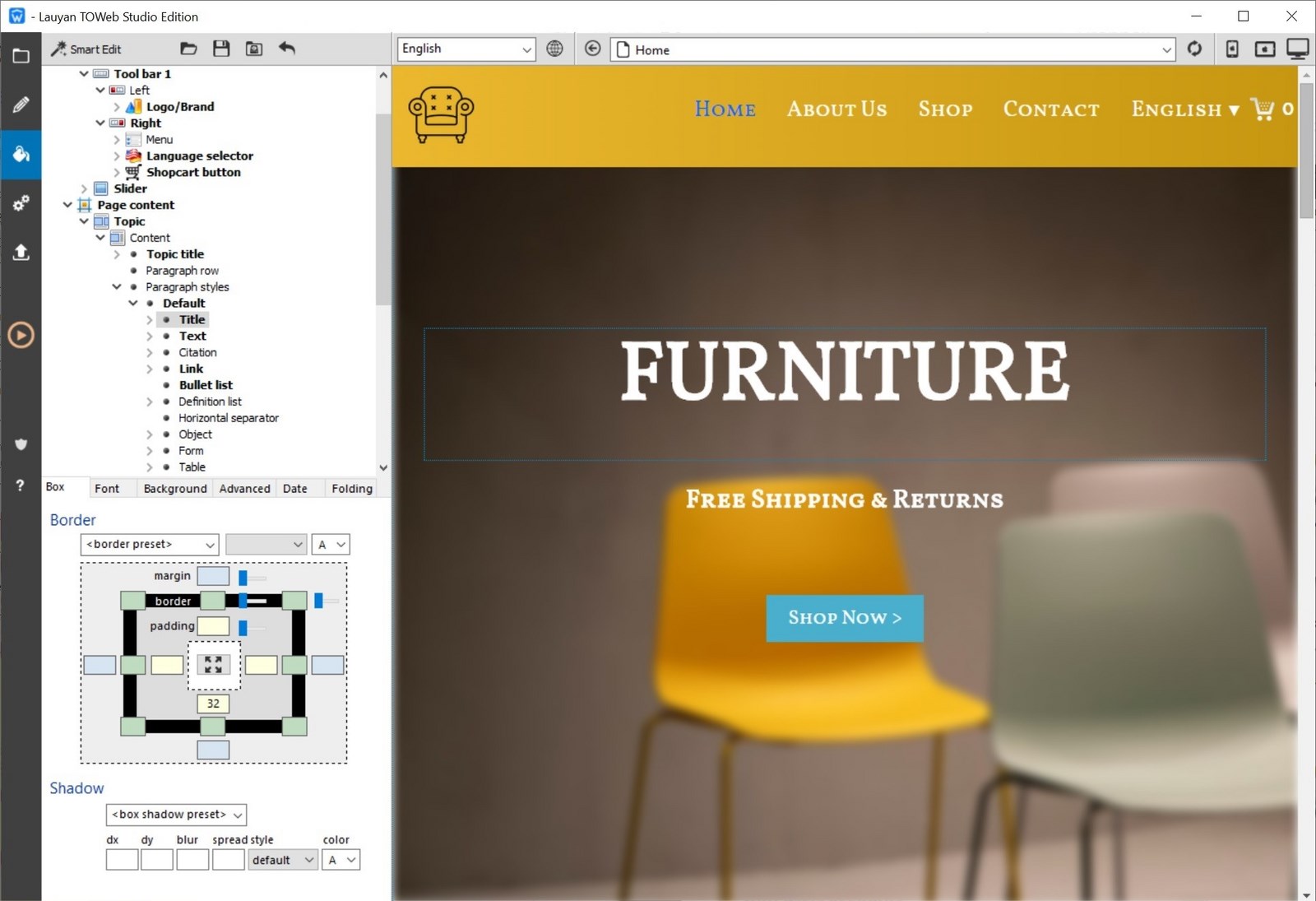1316x901 pixels.
Task: Switch to desktop monitor preview icon
Action: point(1298,49)
